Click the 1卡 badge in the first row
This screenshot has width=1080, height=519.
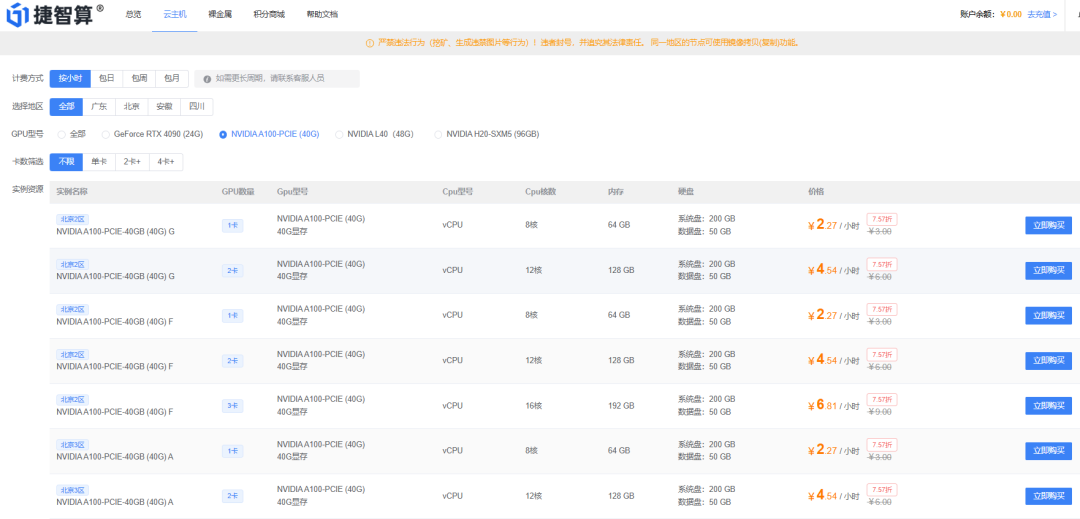pyautogui.click(x=232, y=226)
